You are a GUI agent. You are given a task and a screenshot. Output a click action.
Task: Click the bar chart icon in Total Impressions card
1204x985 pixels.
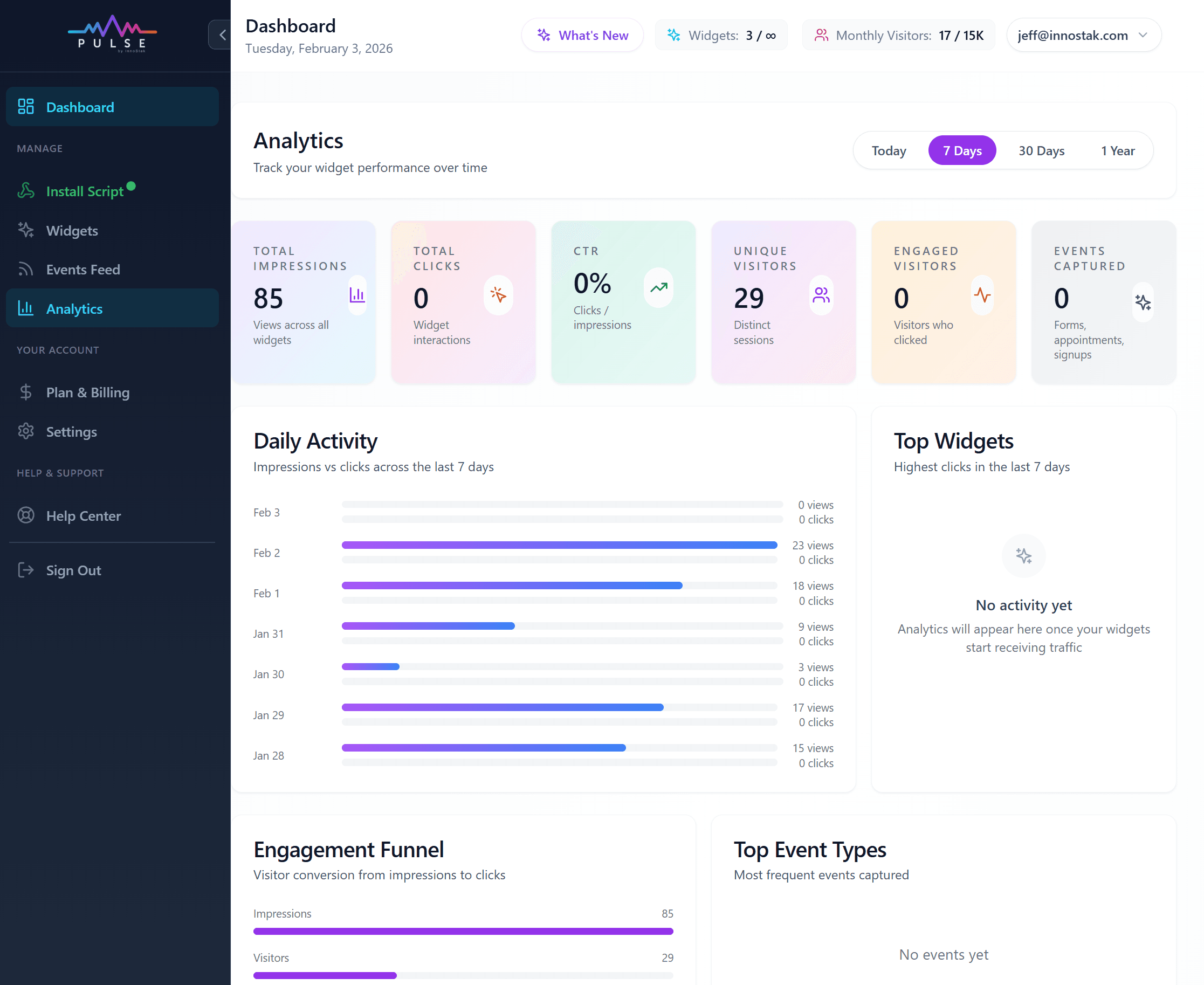357,295
